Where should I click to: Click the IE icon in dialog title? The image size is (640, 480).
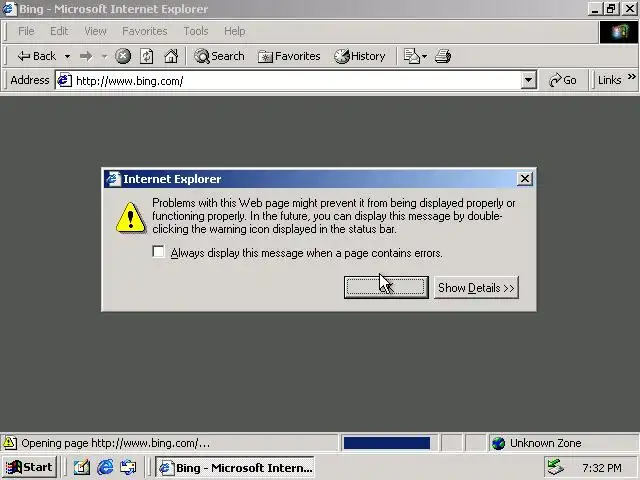(x=113, y=179)
